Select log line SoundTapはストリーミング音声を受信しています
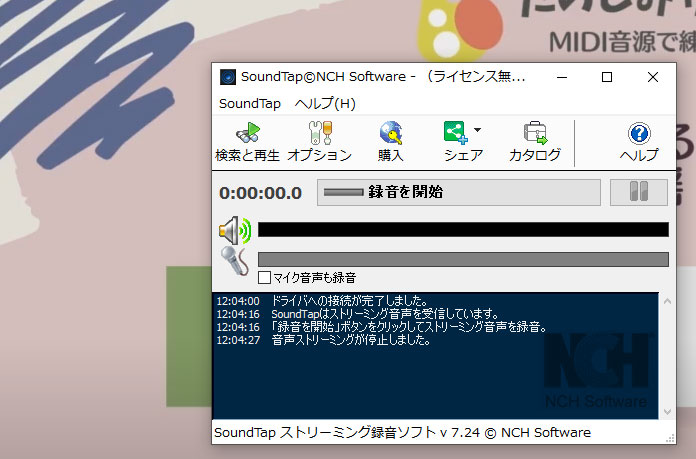This screenshot has width=696, height=459. pos(386,314)
